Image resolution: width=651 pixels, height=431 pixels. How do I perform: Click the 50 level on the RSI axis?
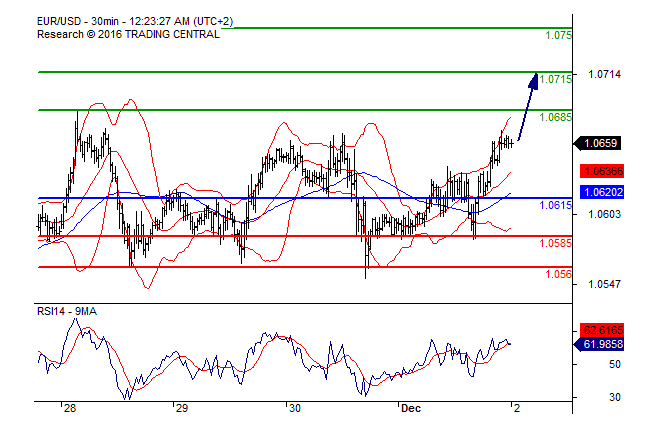[x=615, y=365]
